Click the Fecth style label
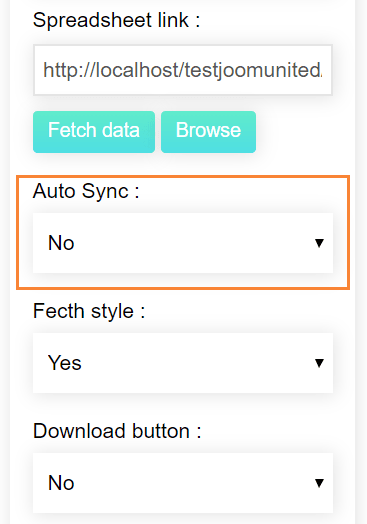Screen dimensions: 367x524 (x=89, y=311)
